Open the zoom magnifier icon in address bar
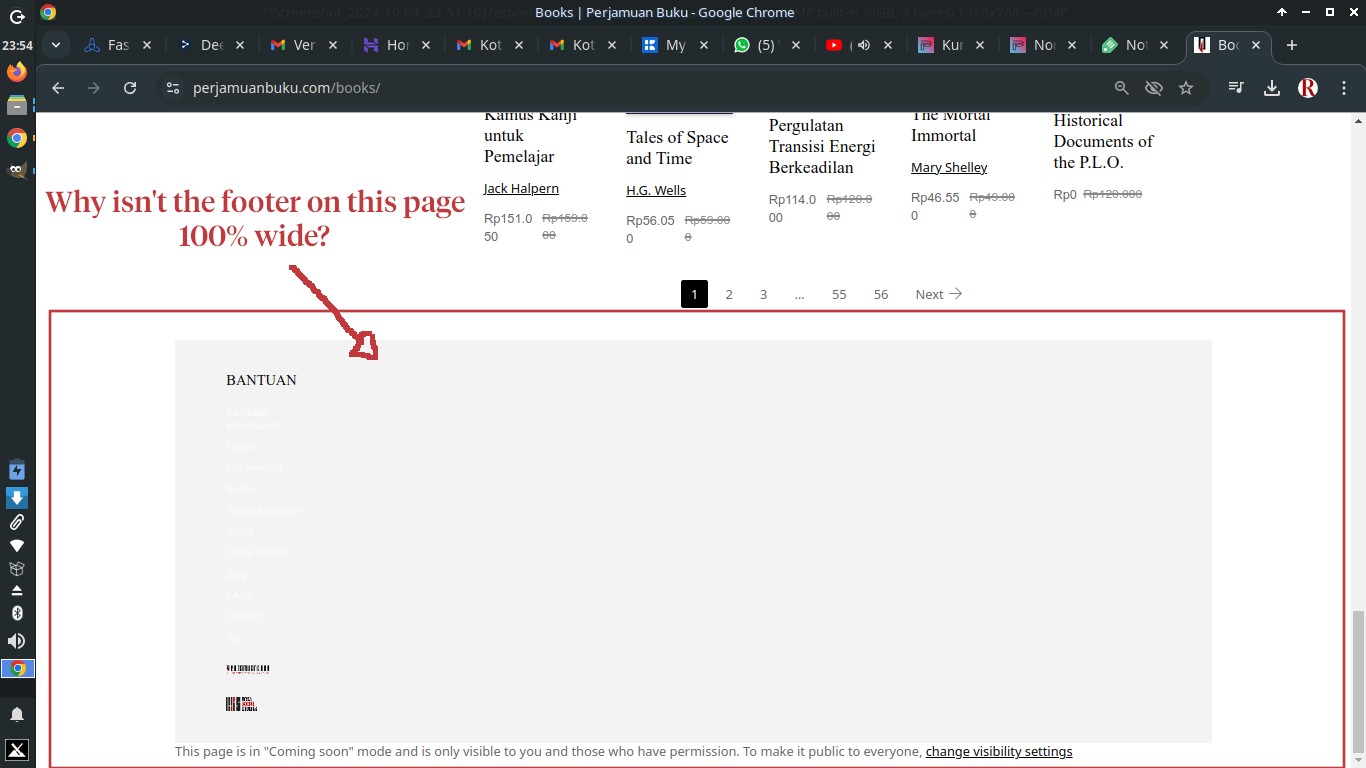The width and height of the screenshot is (1366, 768). click(1121, 88)
